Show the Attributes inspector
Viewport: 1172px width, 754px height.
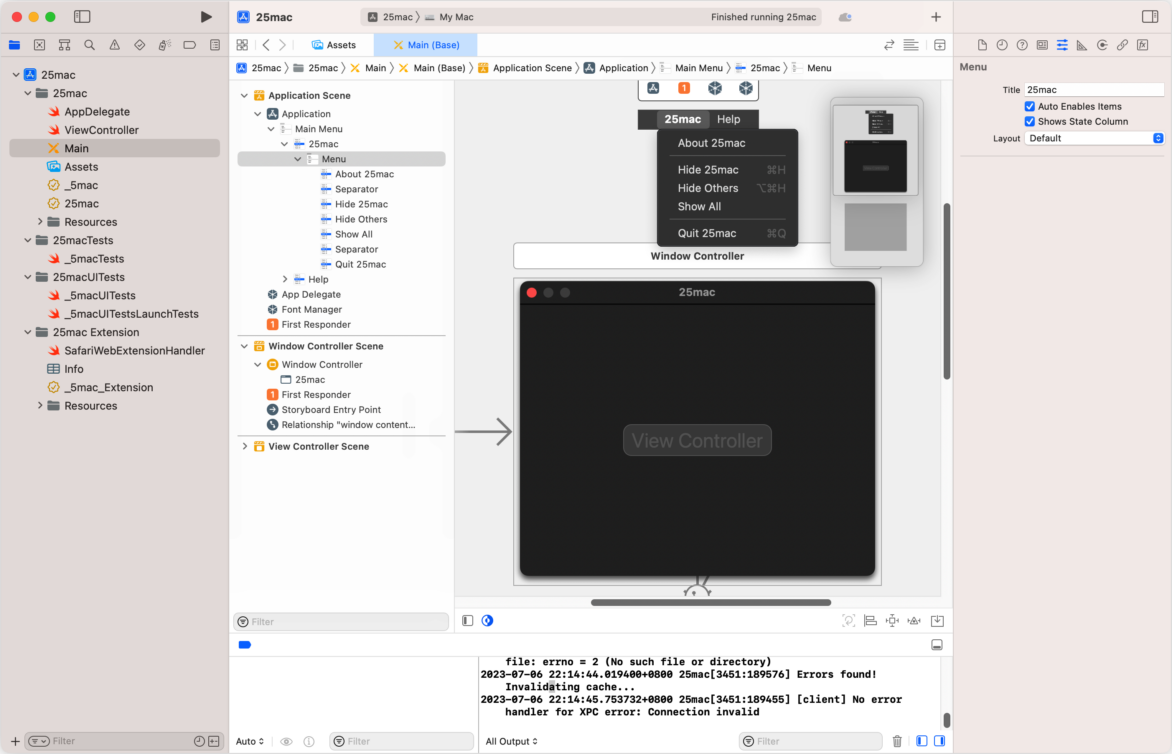1062,45
